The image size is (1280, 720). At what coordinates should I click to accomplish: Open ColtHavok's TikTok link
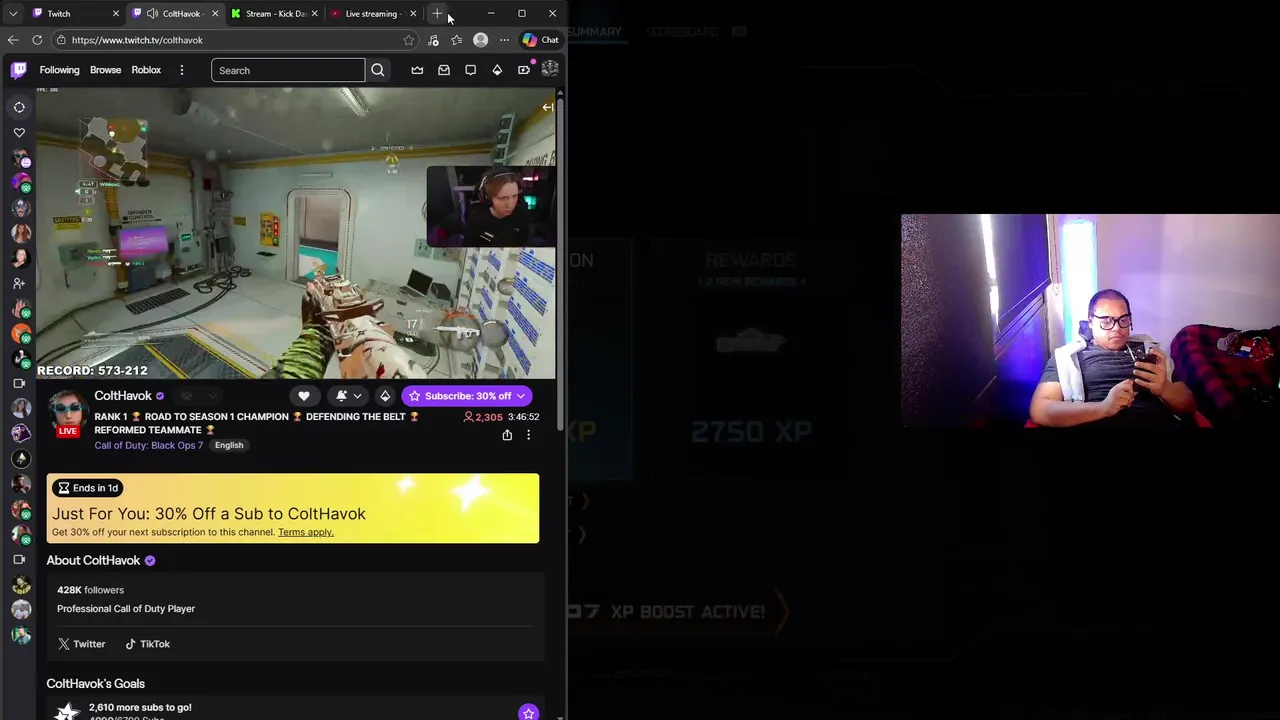tap(147, 644)
